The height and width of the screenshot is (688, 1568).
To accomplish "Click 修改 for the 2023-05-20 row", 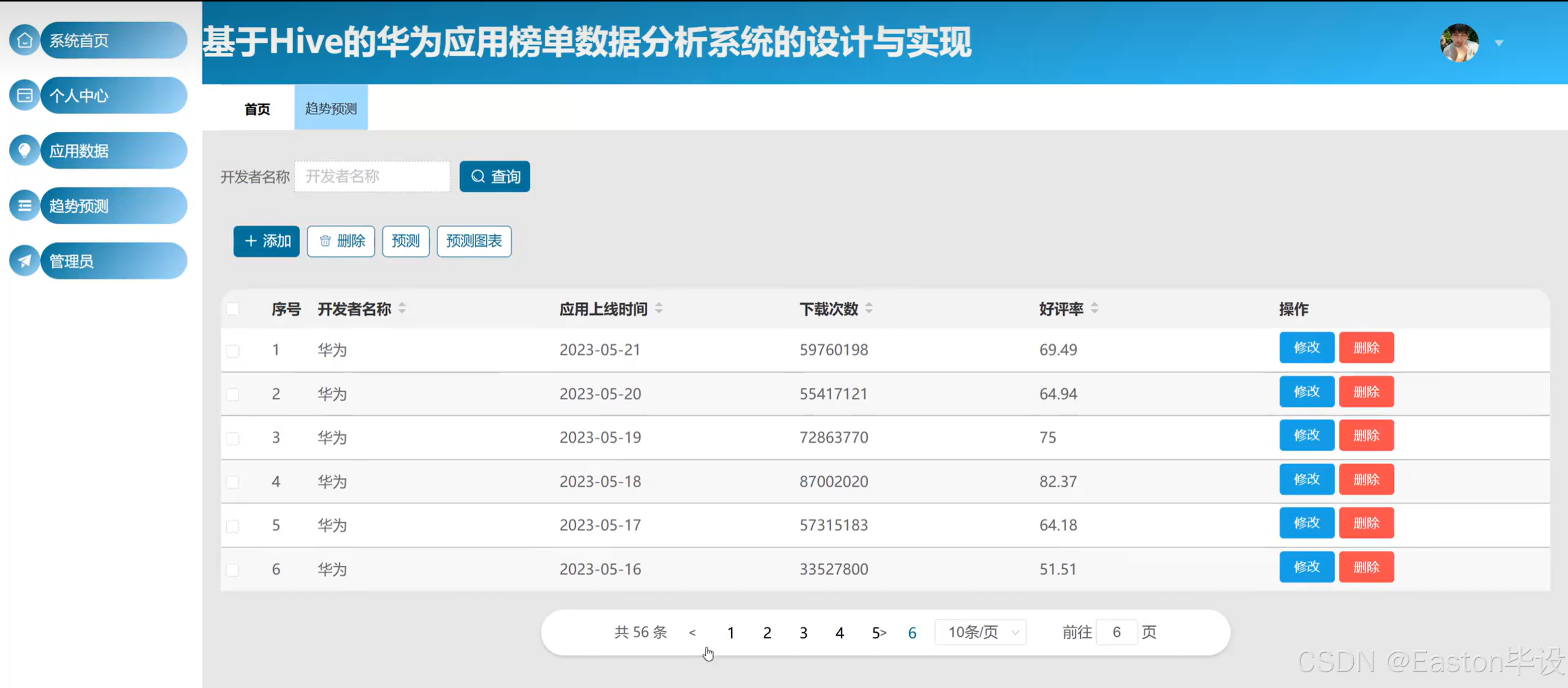I will 1307,391.
